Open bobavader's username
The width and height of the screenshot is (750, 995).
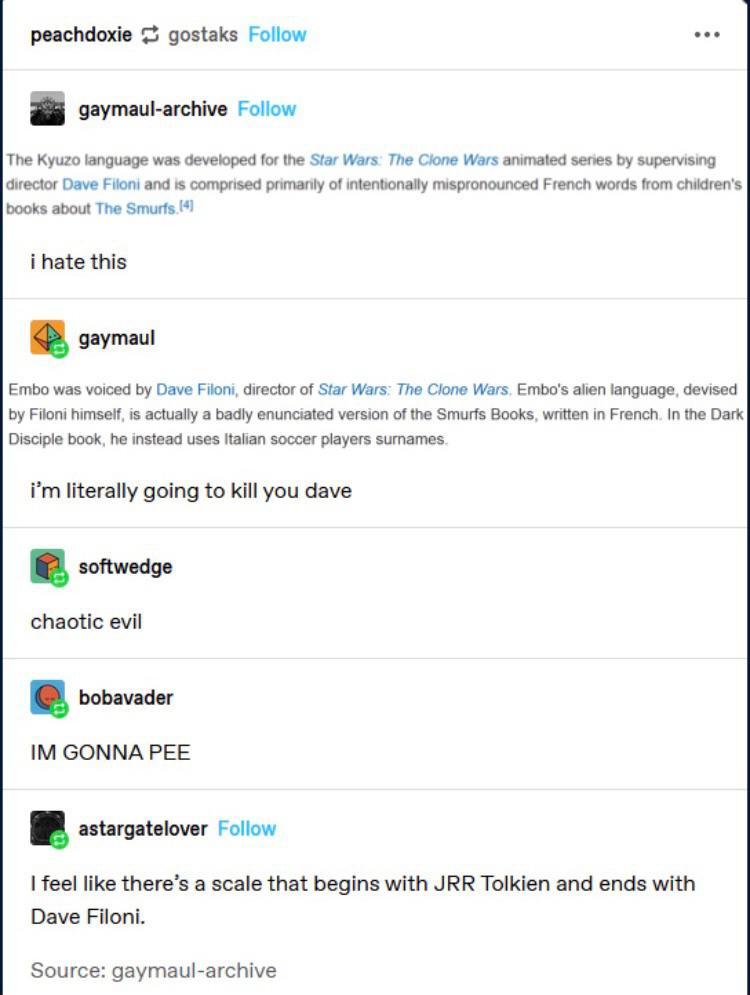126,697
